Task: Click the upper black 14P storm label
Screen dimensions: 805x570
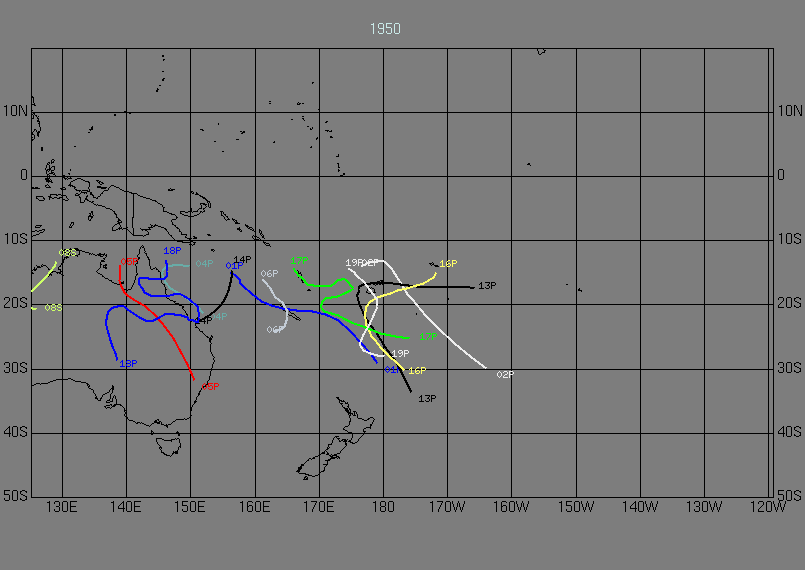Action: pyautogui.click(x=242, y=260)
